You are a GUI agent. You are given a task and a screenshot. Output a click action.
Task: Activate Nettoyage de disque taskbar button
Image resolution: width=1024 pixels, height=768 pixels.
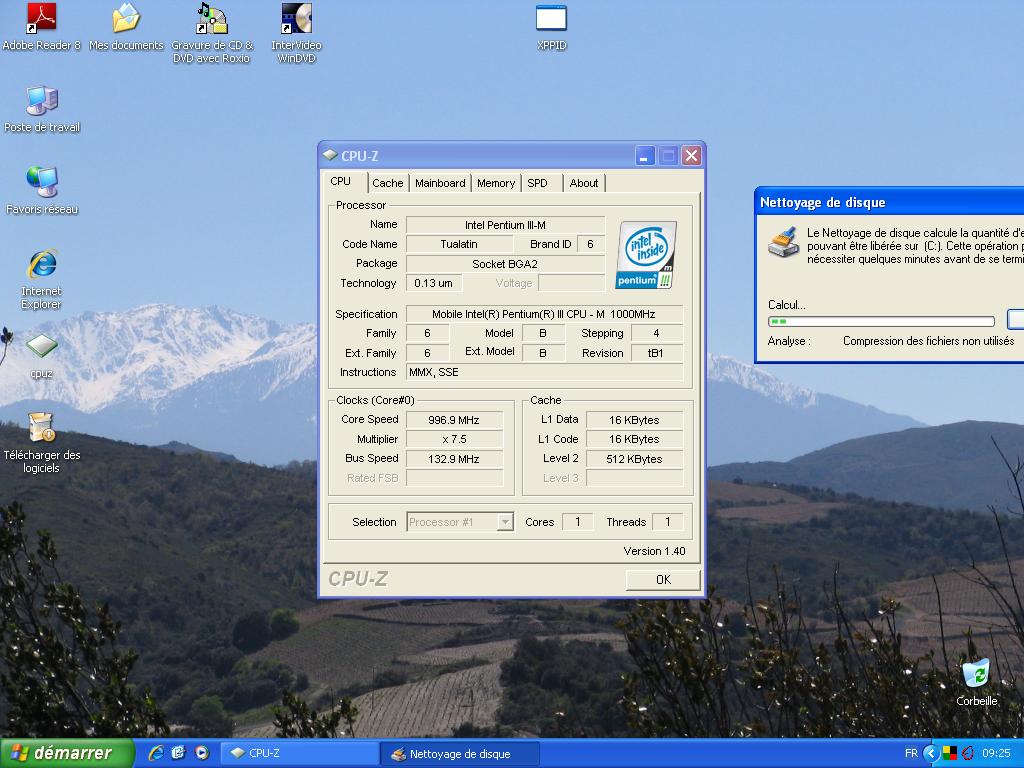pos(460,753)
